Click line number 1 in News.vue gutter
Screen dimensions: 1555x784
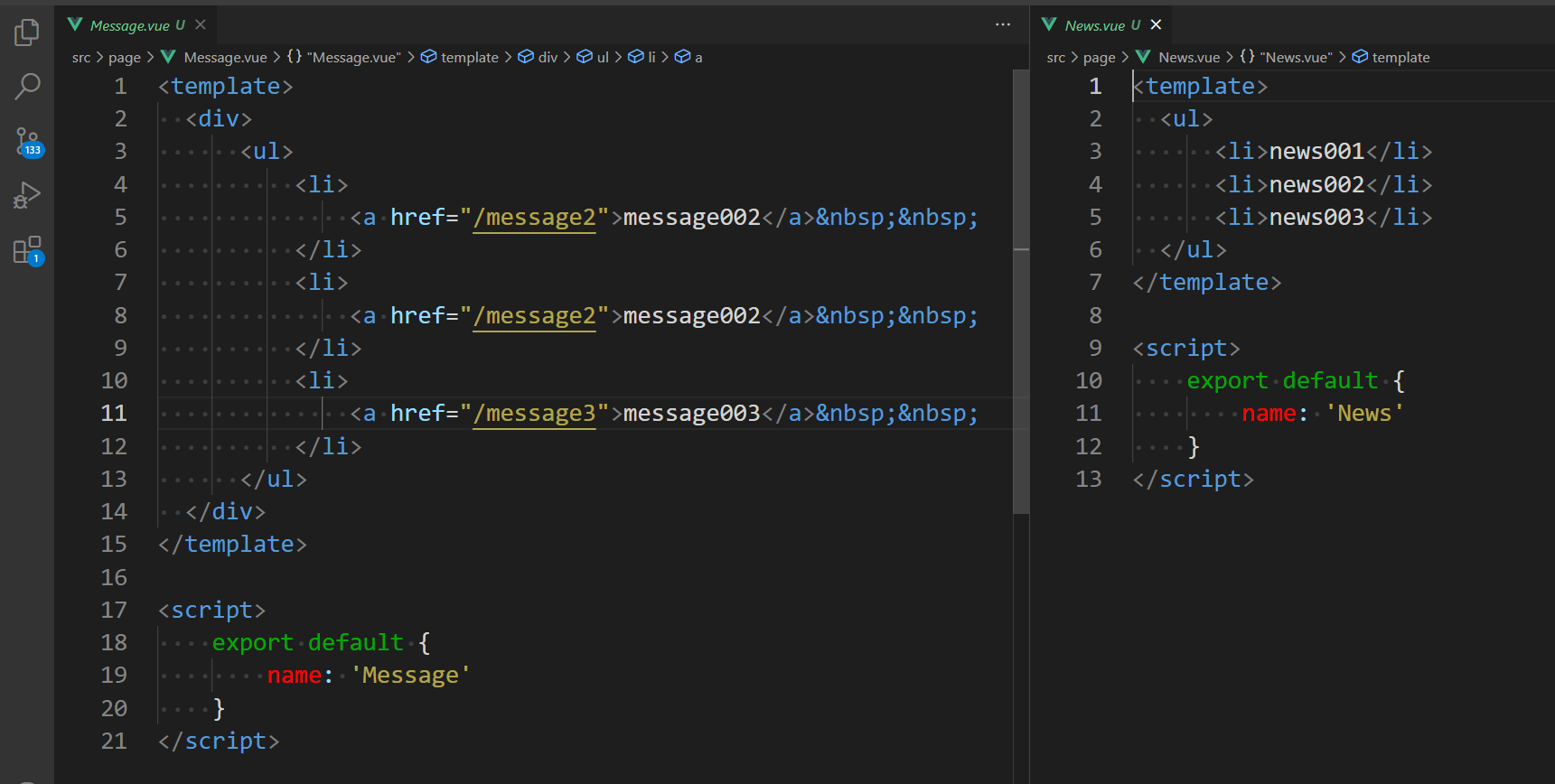click(1095, 87)
